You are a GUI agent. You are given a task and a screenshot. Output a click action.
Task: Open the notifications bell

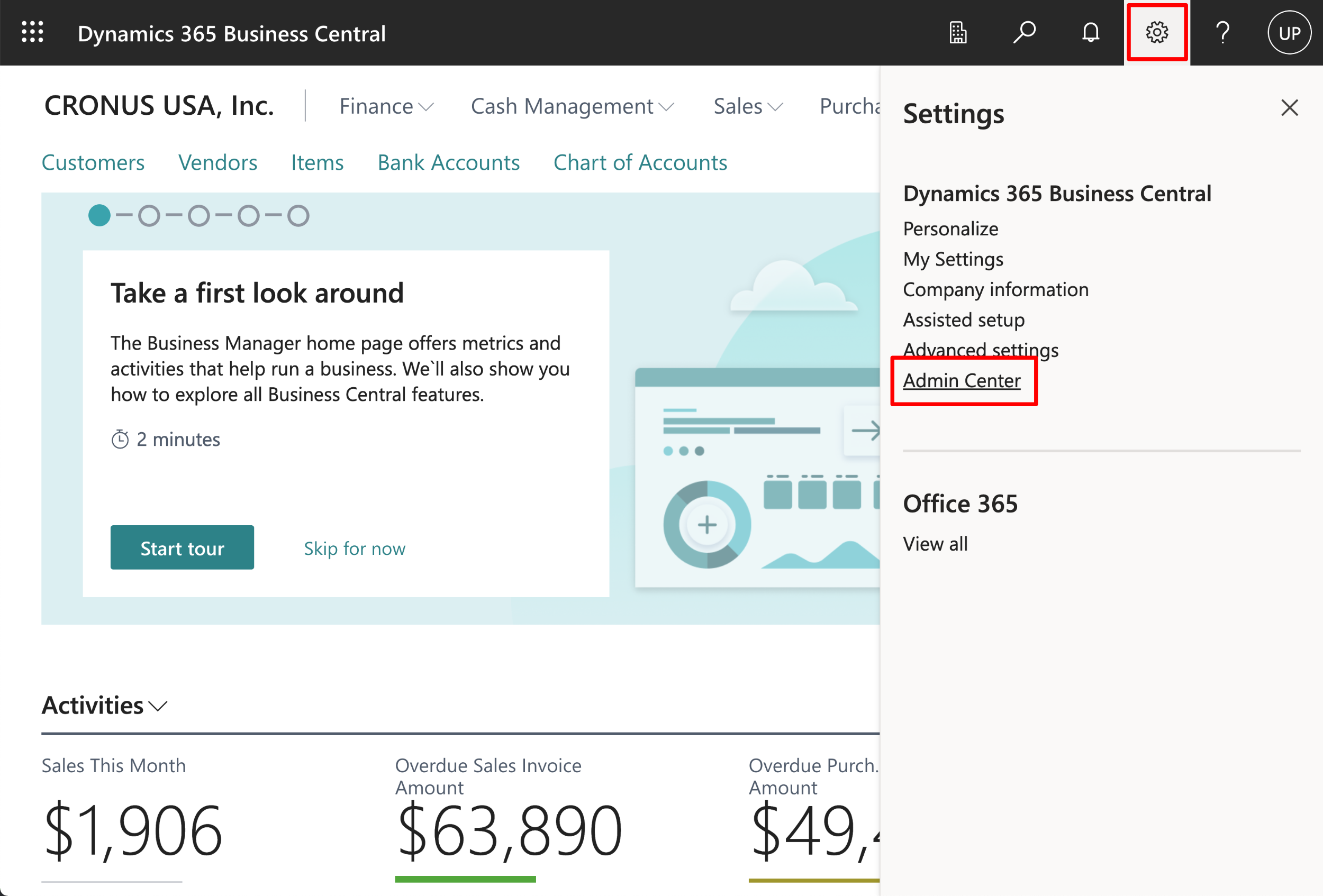1090,32
